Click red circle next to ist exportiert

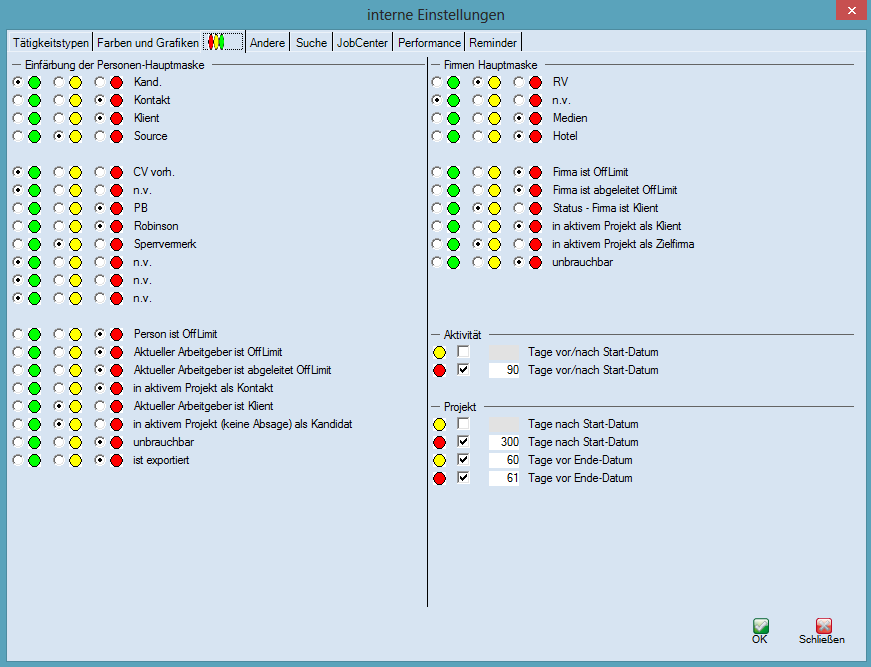point(116,460)
